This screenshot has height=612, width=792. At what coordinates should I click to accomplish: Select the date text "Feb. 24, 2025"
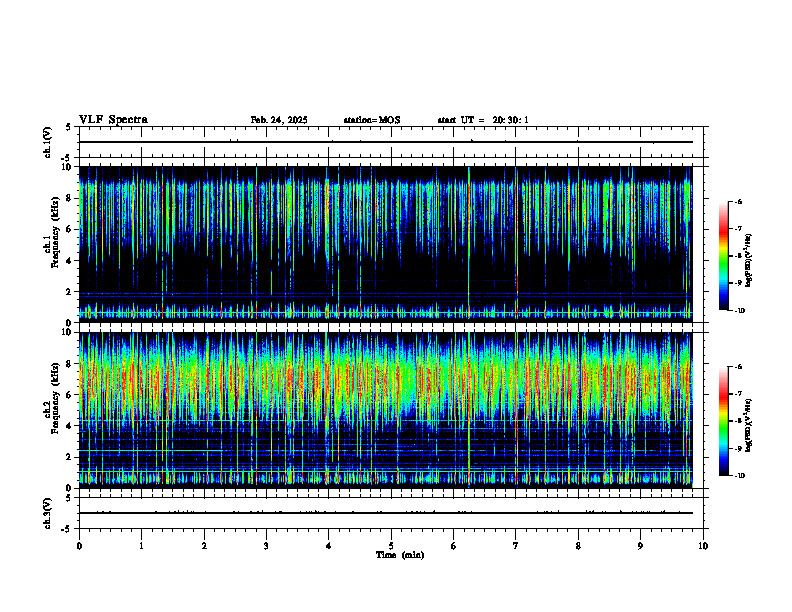(x=279, y=120)
